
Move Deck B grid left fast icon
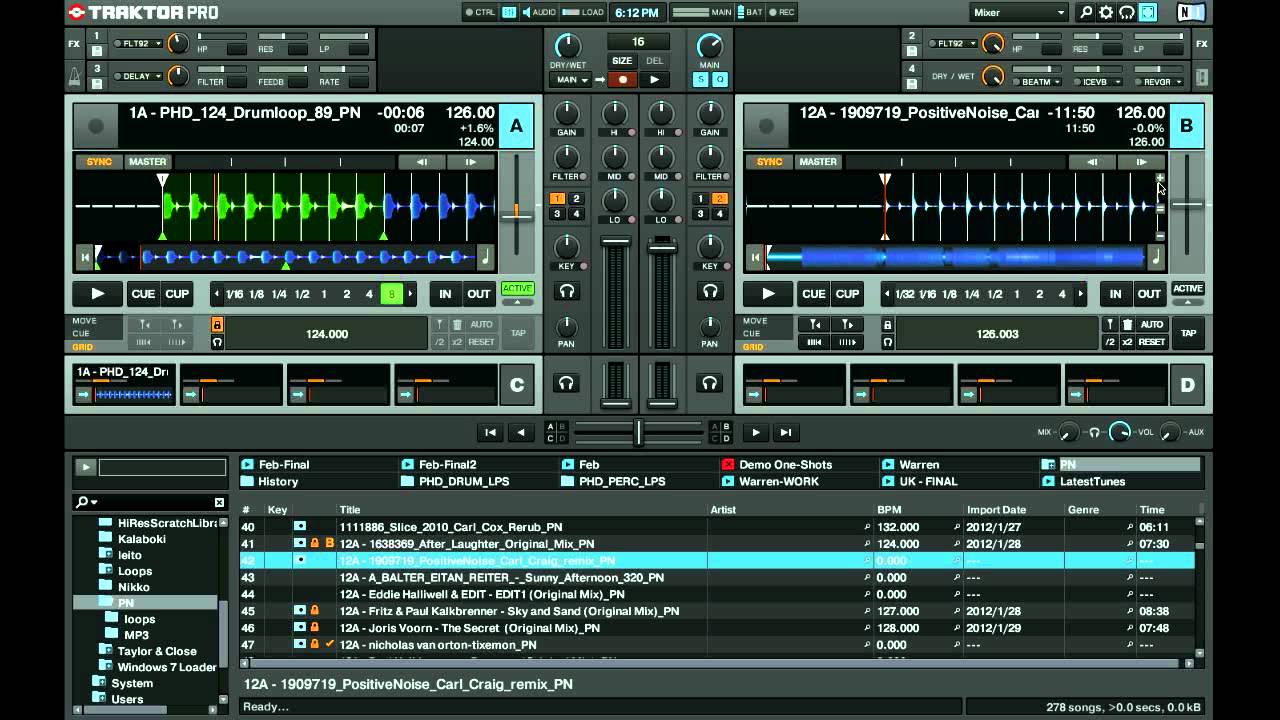[815, 342]
